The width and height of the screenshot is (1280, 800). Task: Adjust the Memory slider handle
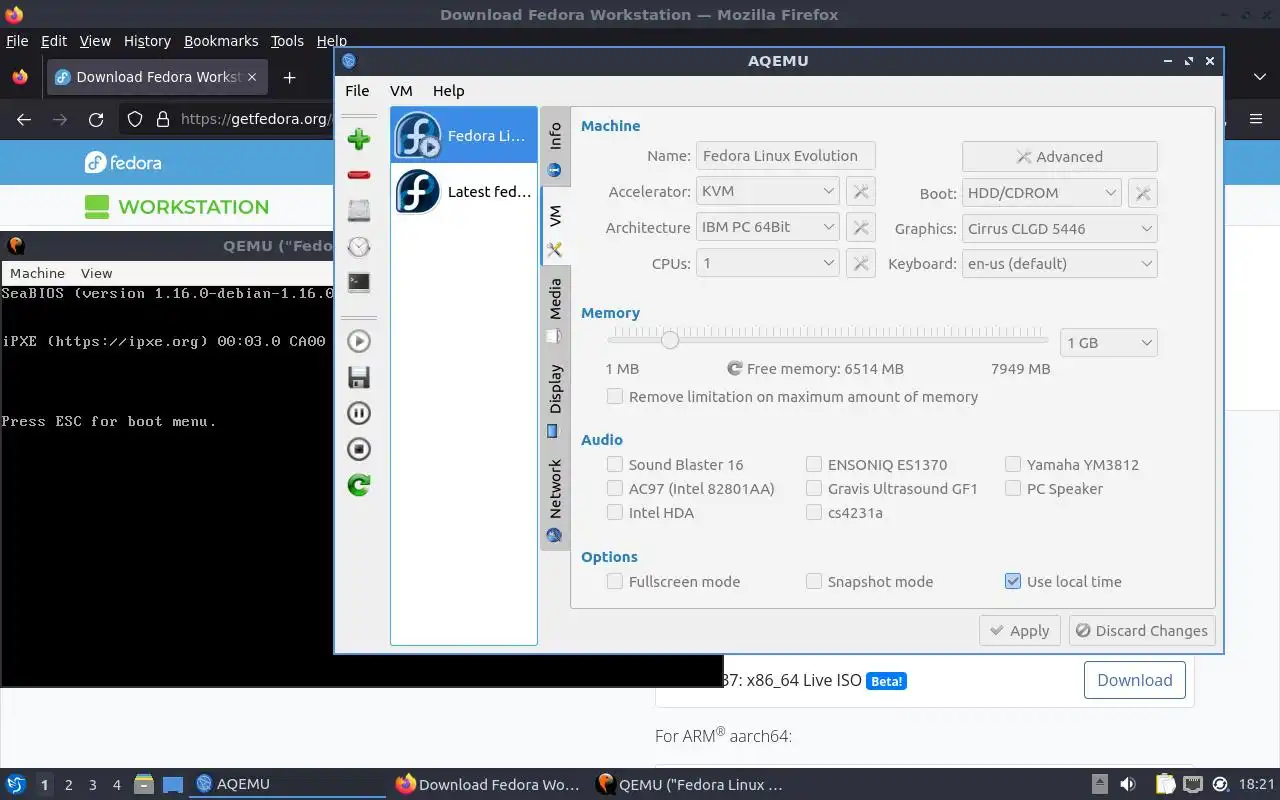[670, 340]
